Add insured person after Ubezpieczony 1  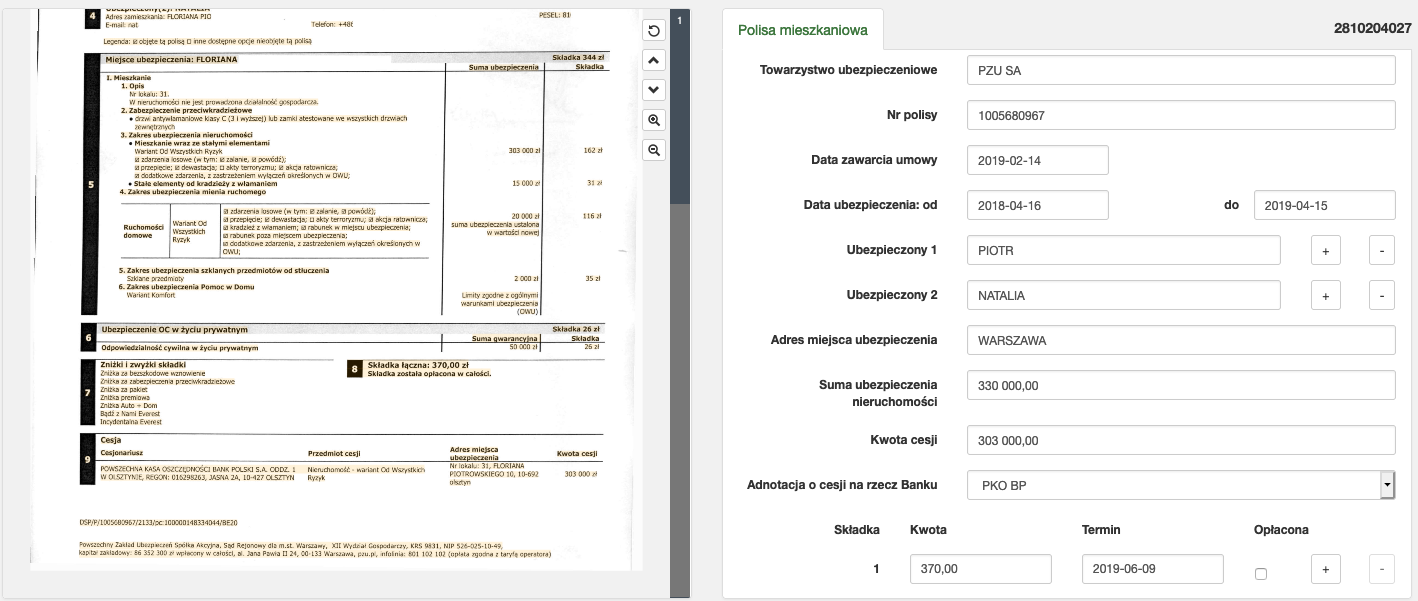pyautogui.click(x=1325, y=251)
